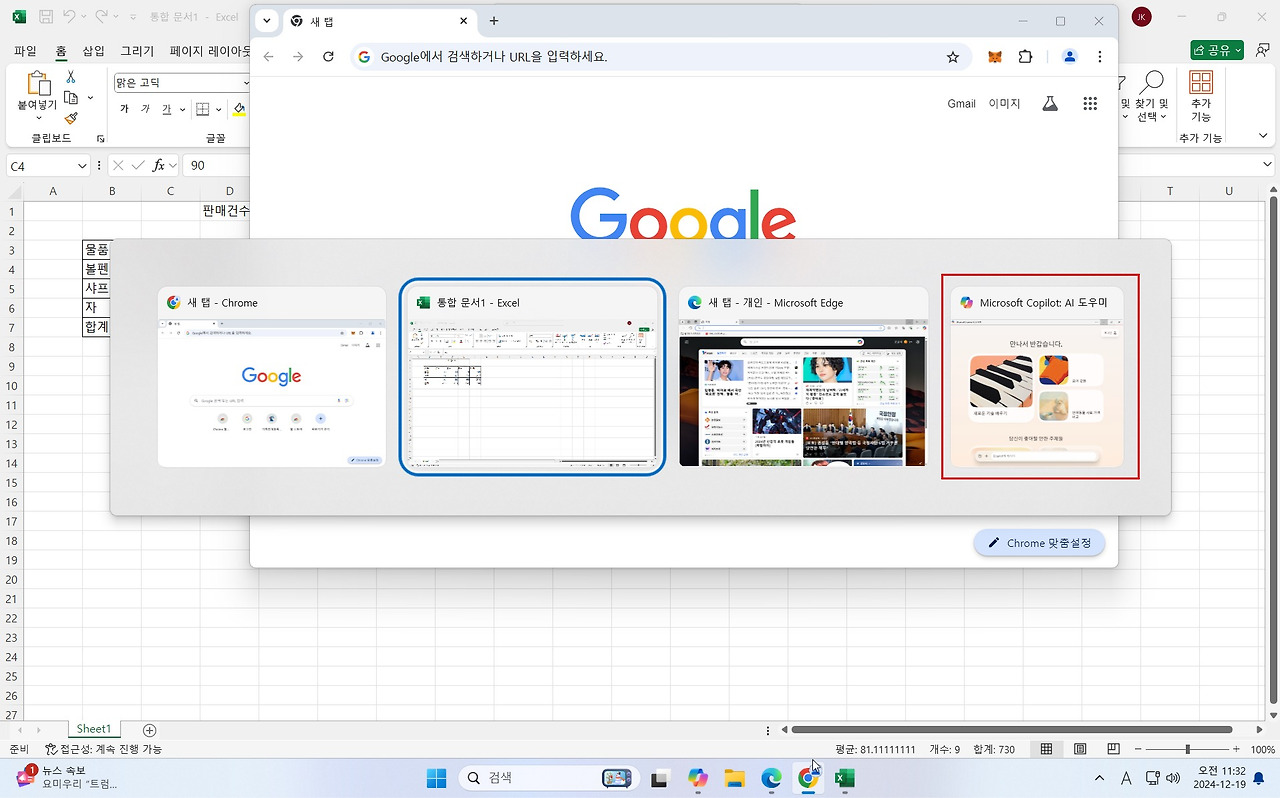This screenshot has width=1280, height=798.
Task: Open the font name dropdown (맑은 고딕)
Action: 247,83
